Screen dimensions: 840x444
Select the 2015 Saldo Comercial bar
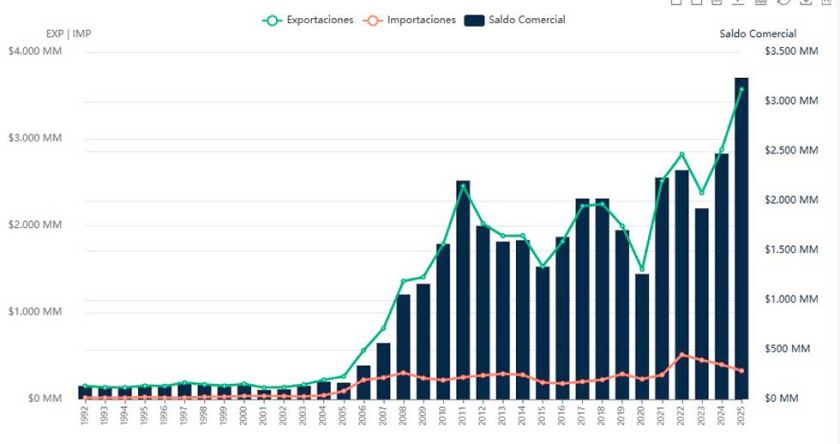coord(543,333)
